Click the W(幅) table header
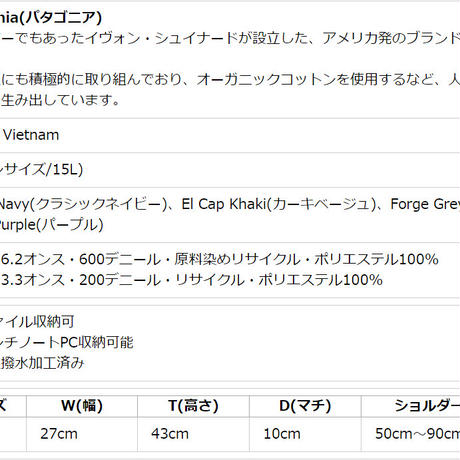This screenshot has height=460, width=460. click(x=82, y=406)
